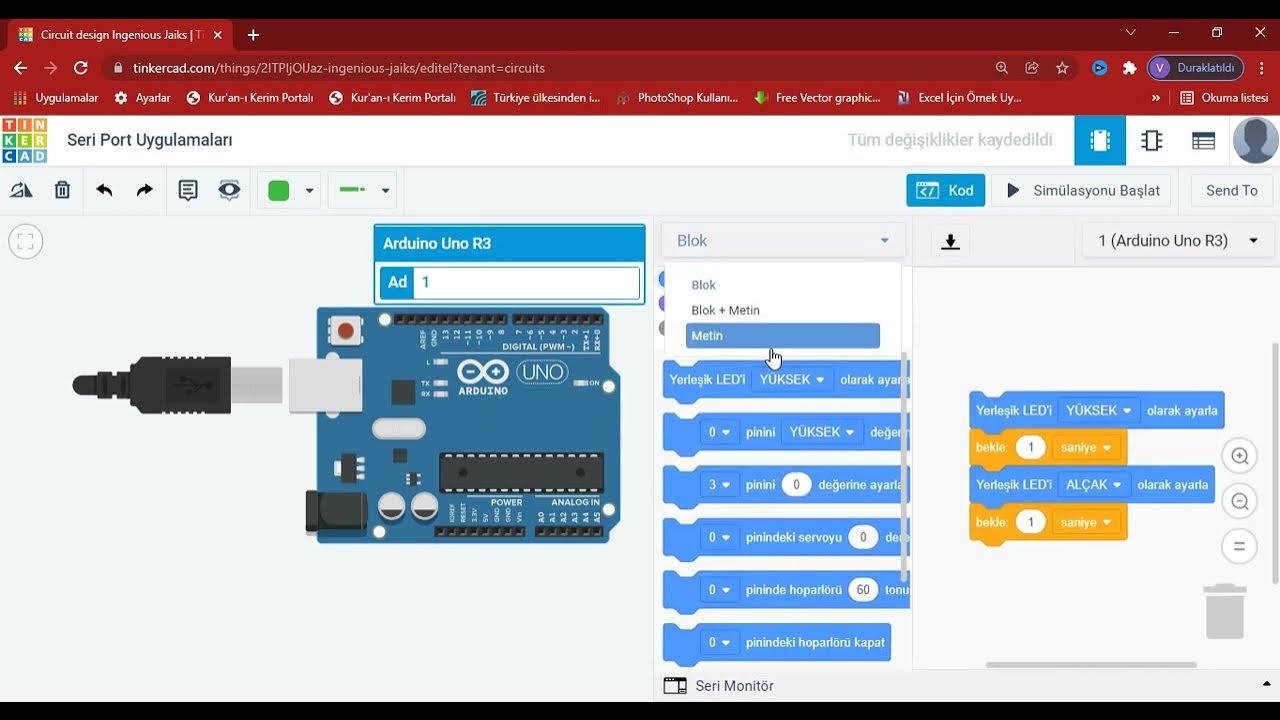The image size is (1280, 720).
Task: Click the servo angle 0 value field
Action: (x=864, y=537)
